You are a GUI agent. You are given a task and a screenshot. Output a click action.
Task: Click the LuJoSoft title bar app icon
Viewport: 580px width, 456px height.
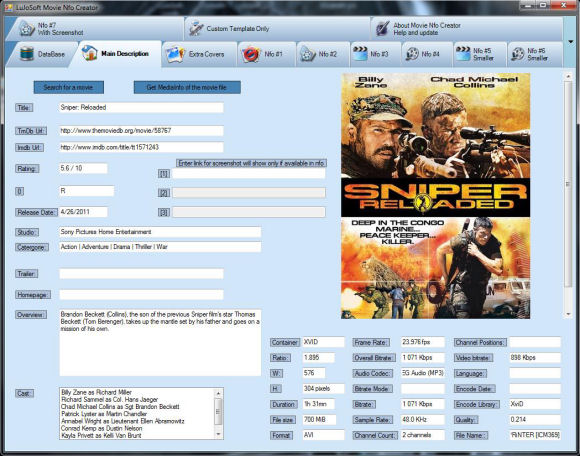(x=8, y=7)
